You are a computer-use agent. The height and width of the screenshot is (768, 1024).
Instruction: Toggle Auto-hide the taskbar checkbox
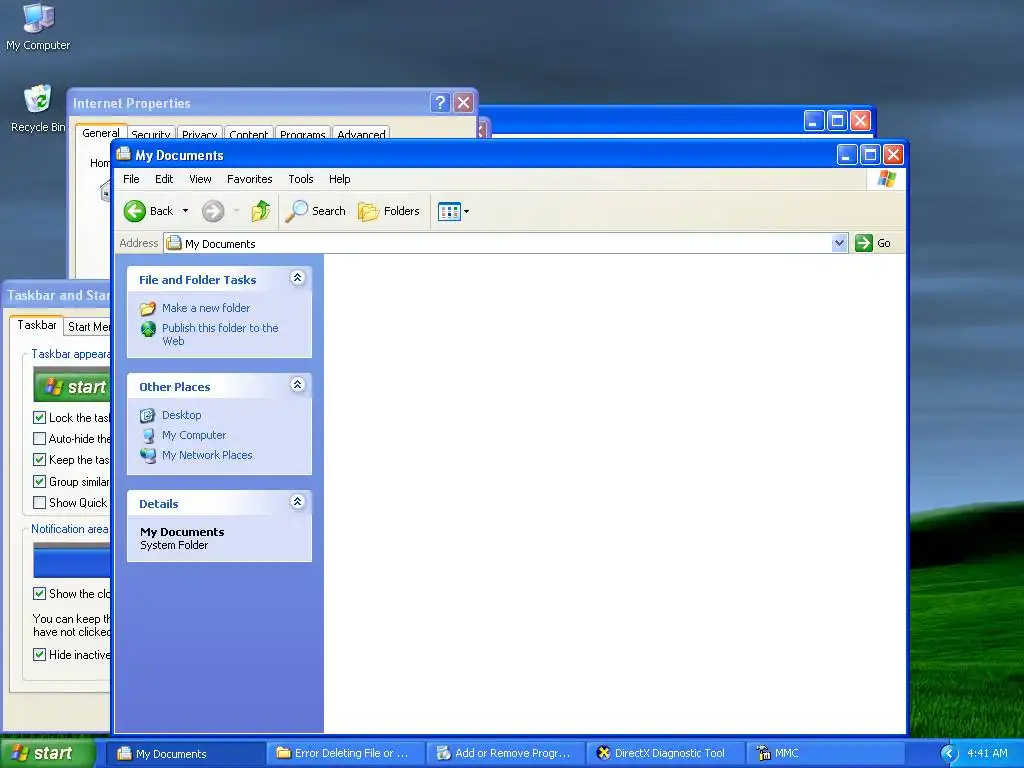[x=39, y=438]
